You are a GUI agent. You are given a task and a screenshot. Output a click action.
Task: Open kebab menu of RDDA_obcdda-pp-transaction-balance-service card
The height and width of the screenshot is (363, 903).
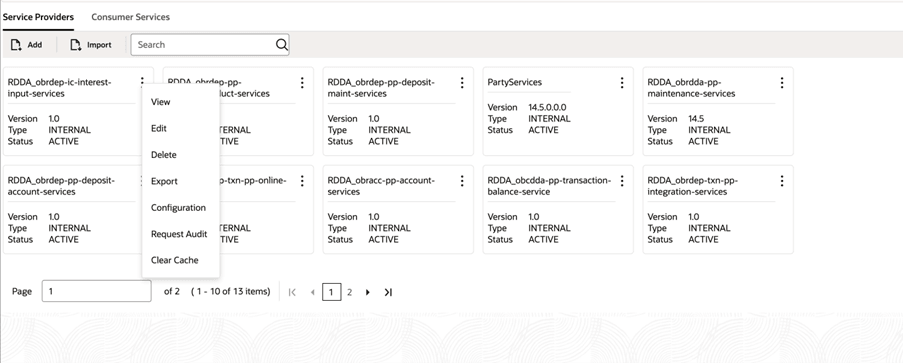622,181
